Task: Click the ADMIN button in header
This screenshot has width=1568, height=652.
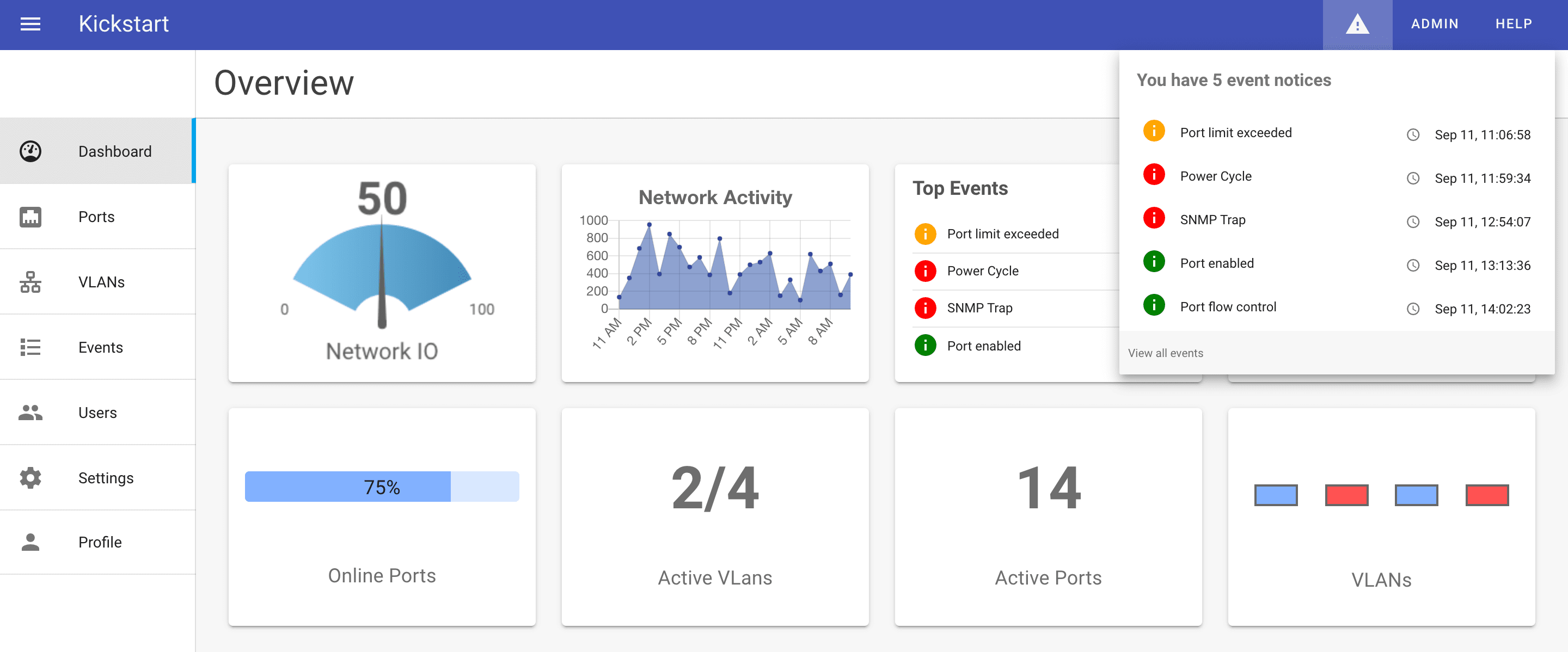Action: (1435, 24)
